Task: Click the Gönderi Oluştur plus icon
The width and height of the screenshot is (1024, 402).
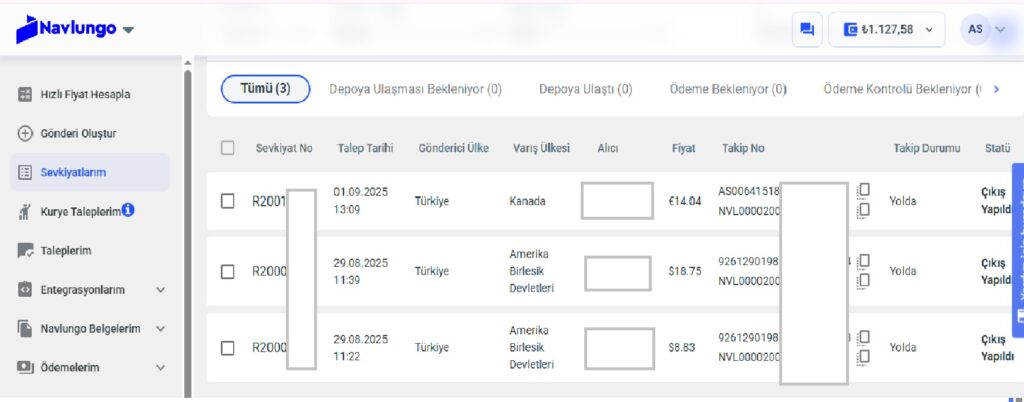Action: 25,134
